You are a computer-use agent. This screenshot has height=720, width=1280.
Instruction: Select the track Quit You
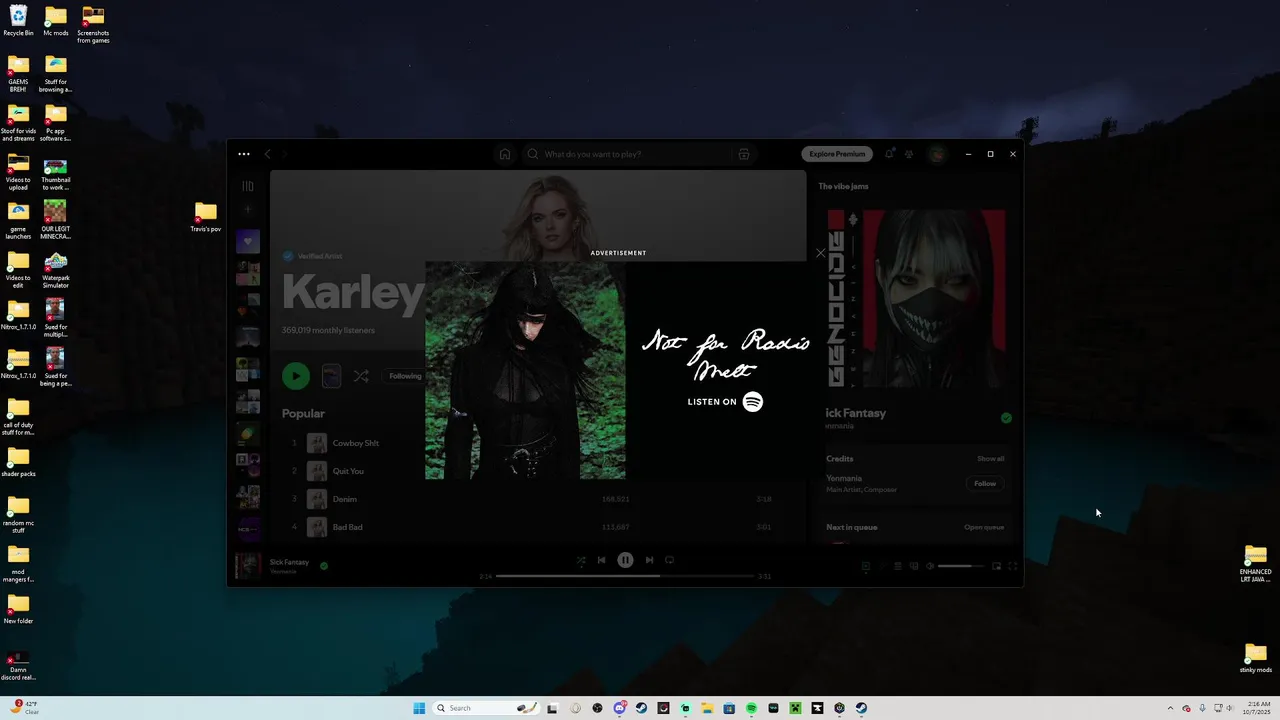[348, 471]
